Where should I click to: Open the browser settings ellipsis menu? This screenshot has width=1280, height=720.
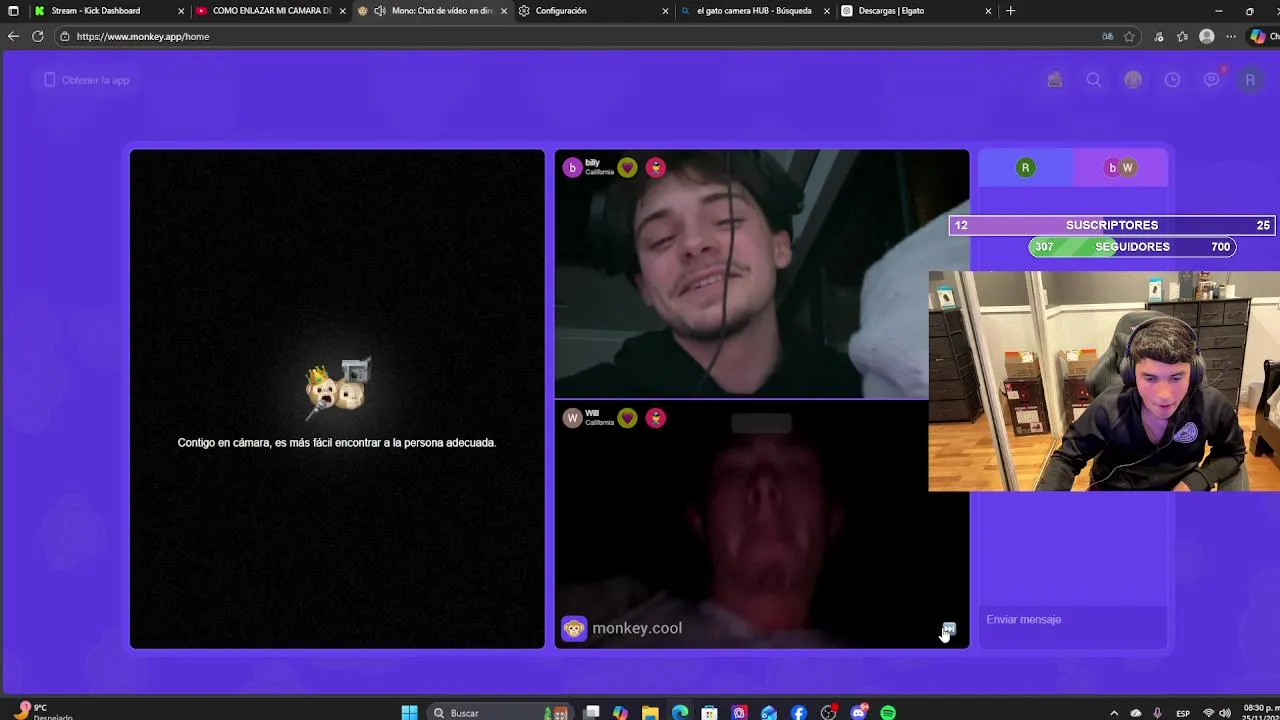[x=1232, y=36]
